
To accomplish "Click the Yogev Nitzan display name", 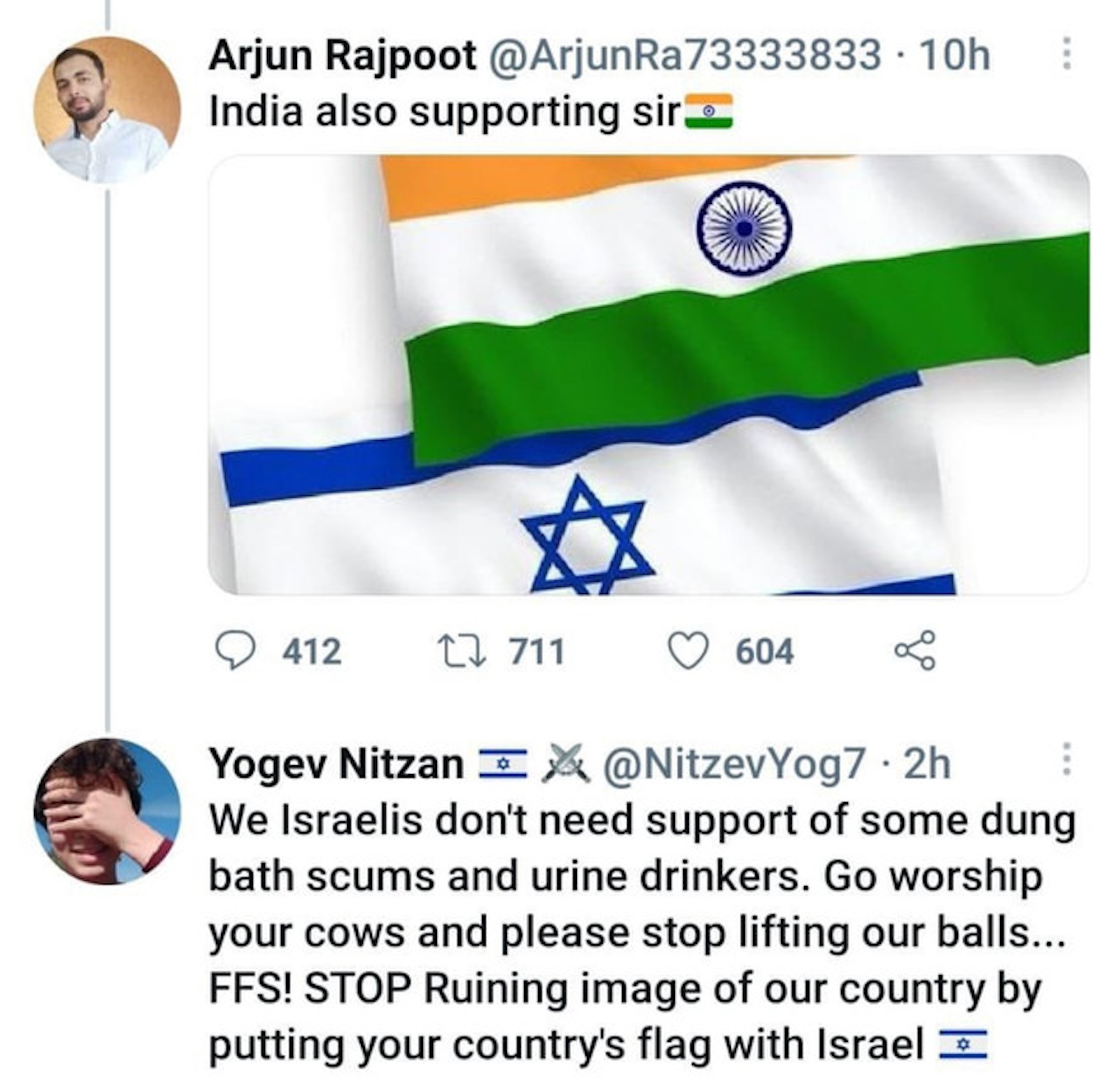I will pyautogui.click(x=336, y=764).
